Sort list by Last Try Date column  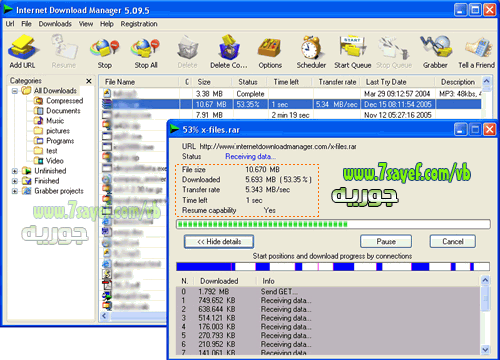[398, 82]
